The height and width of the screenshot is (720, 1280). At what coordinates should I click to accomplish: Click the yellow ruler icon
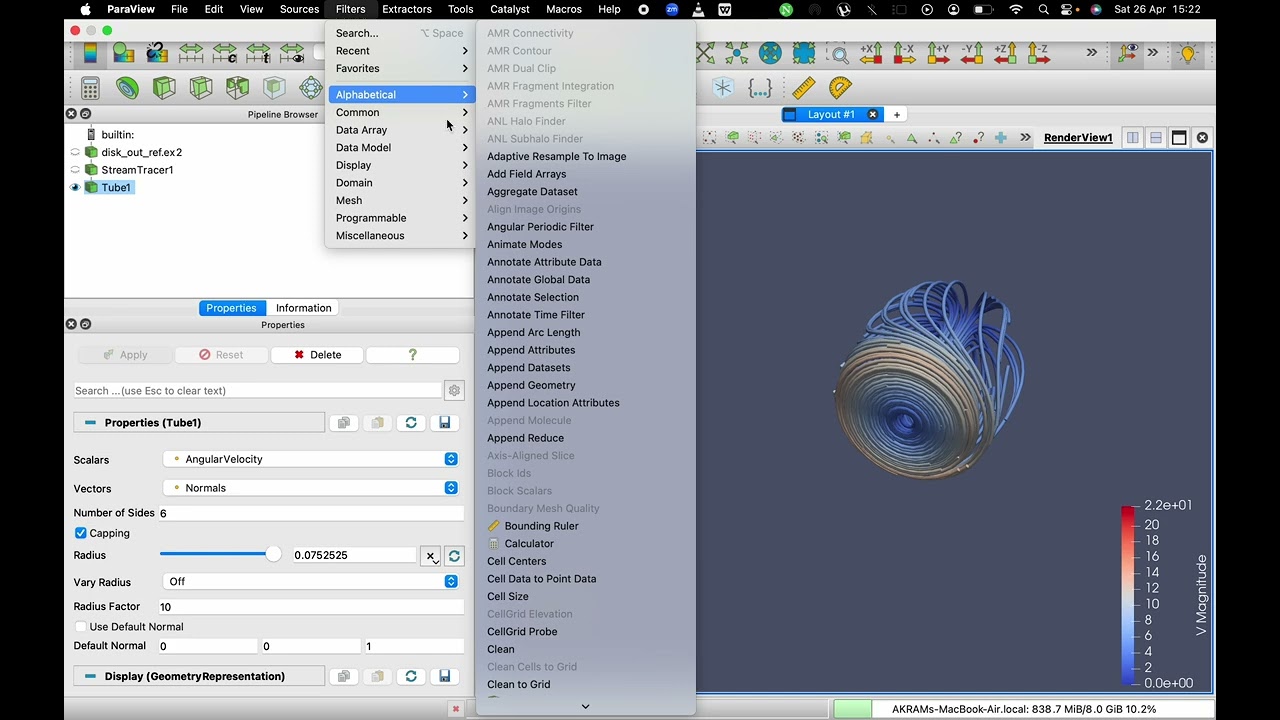(804, 88)
